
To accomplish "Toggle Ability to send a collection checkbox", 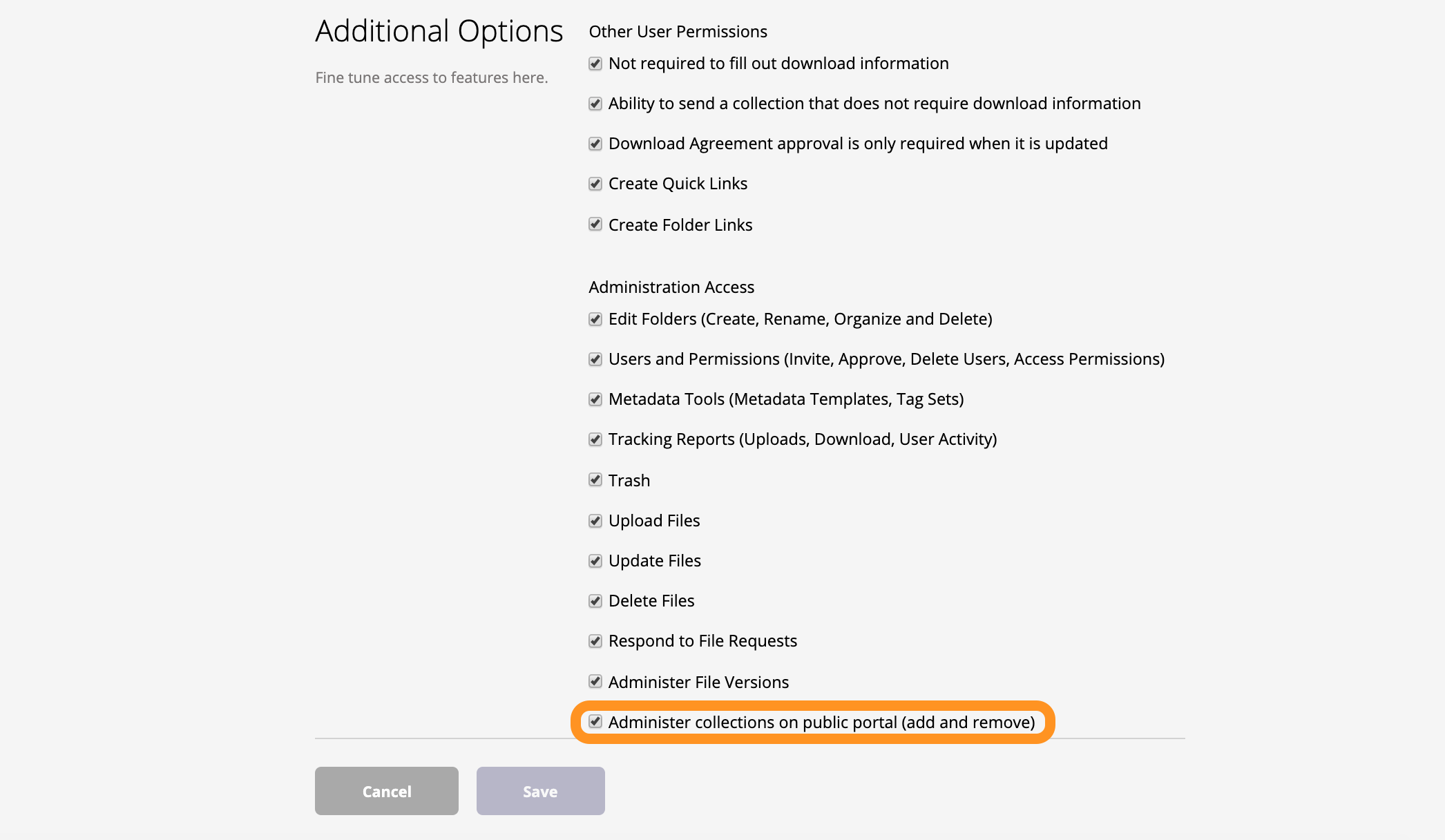I will click(595, 104).
